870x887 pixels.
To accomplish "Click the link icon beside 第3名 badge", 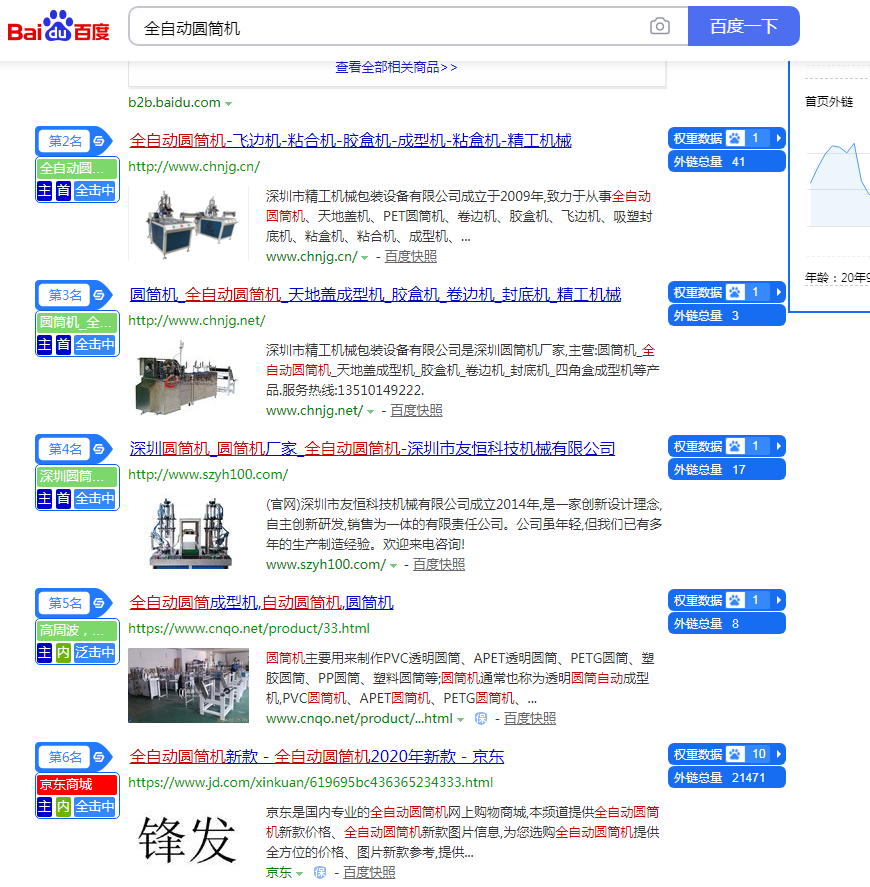I will [99, 295].
